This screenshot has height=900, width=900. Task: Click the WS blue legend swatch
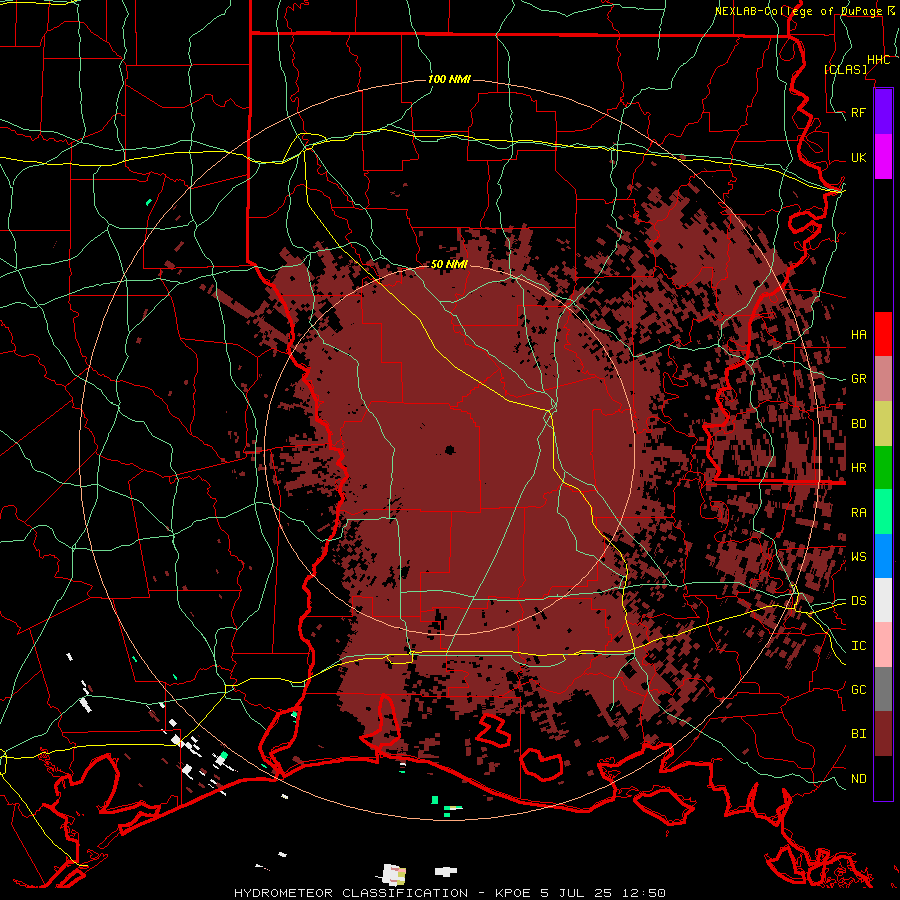883,556
